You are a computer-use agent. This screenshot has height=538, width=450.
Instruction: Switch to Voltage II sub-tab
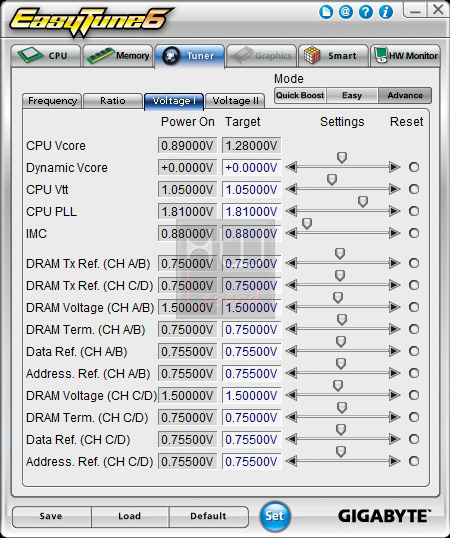click(x=235, y=101)
